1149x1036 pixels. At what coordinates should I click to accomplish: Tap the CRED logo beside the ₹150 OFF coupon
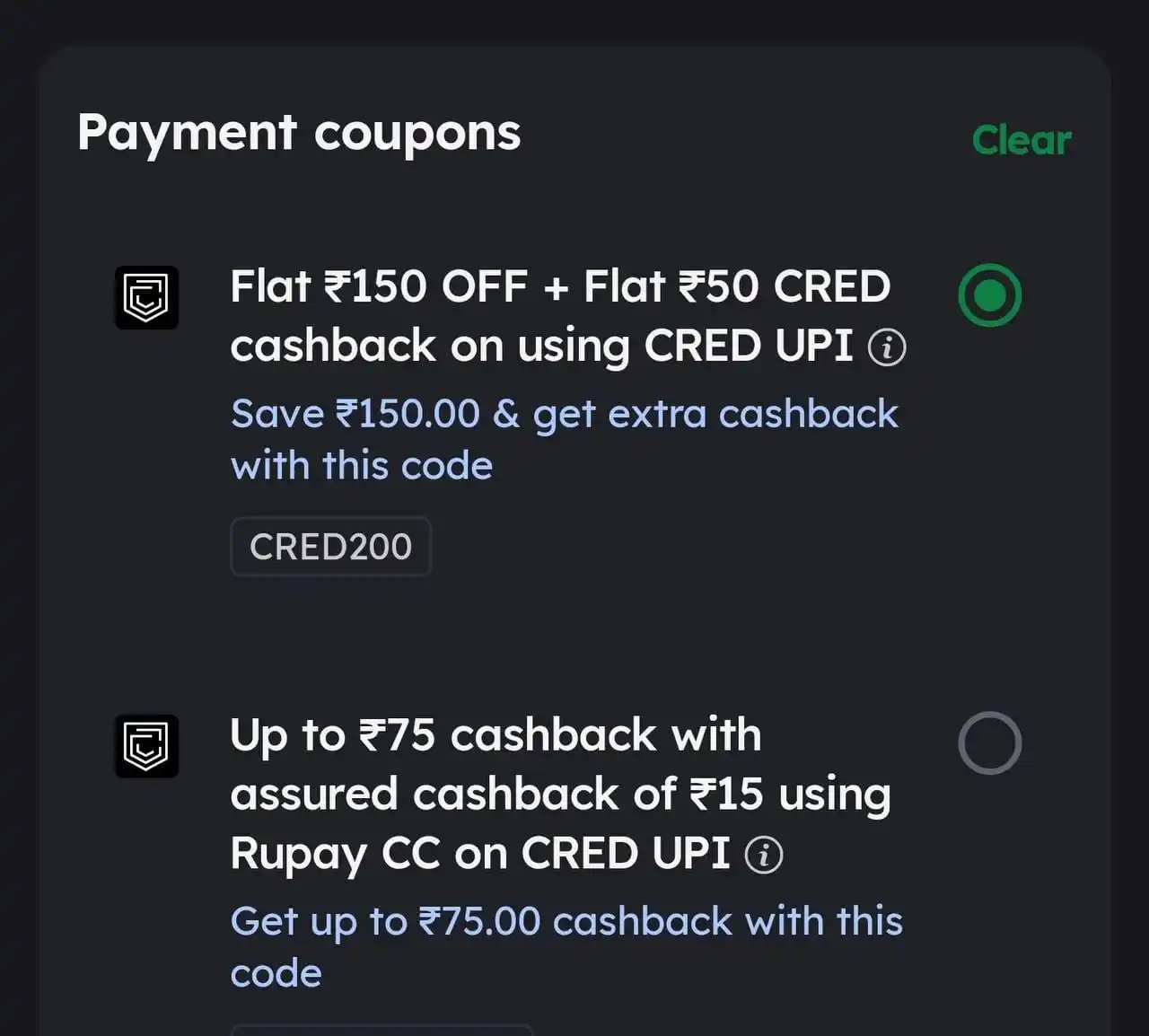click(146, 297)
